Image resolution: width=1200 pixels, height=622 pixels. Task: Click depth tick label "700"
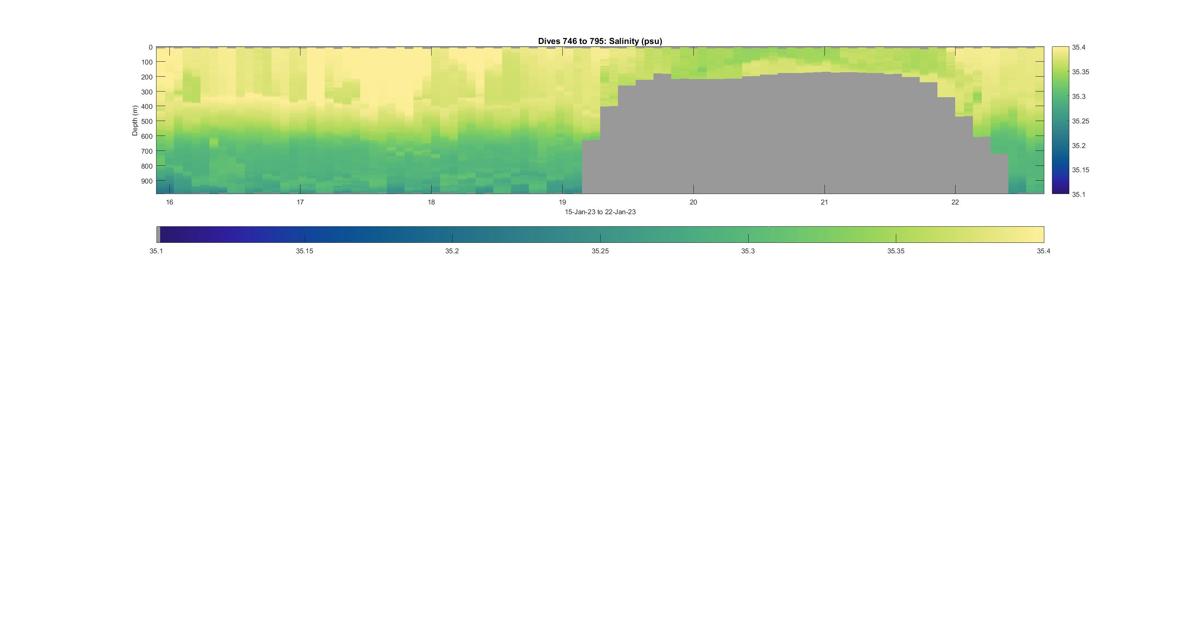(x=146, y=151)
